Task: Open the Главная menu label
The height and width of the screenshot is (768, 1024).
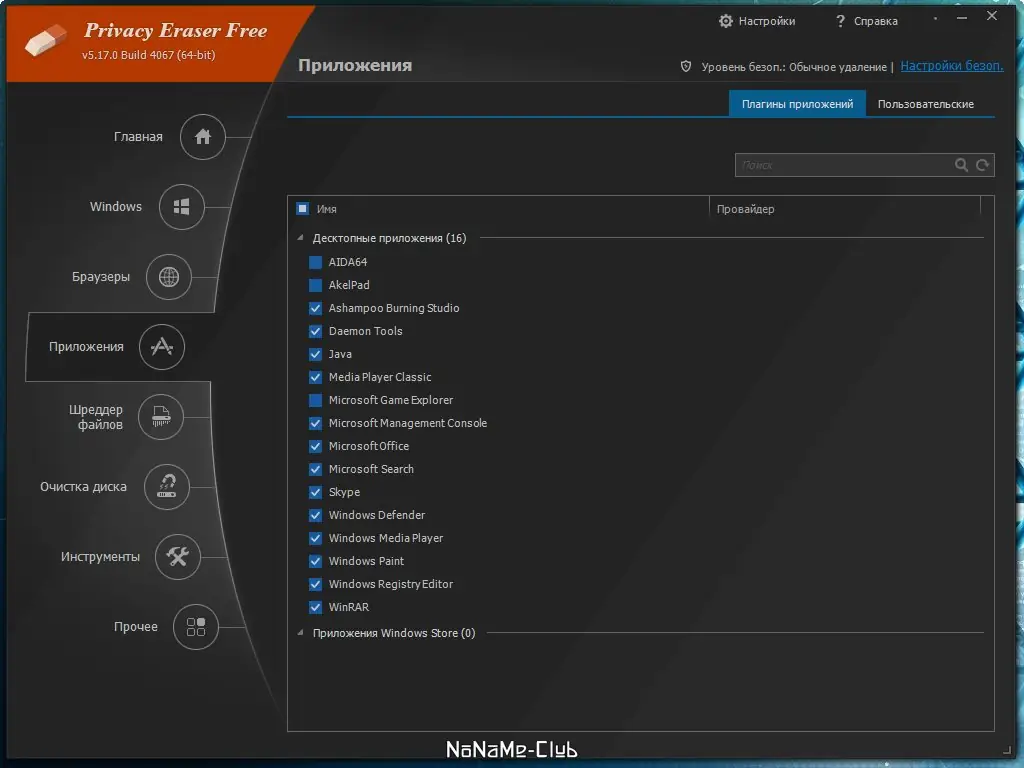Action: click(x=138, y=136)
